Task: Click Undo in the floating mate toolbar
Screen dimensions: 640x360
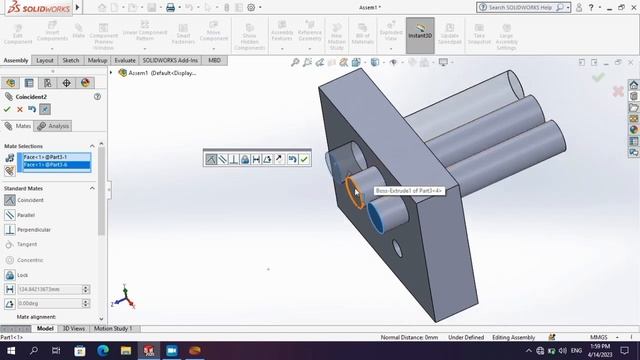Action: [292, 159]
